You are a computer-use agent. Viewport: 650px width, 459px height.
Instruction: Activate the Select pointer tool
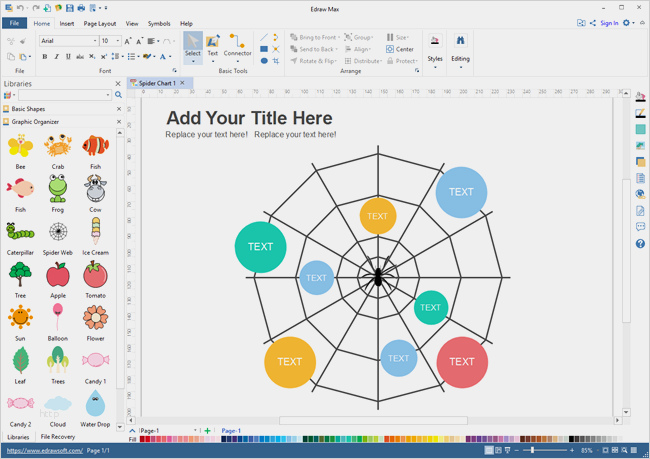point(193,46)
